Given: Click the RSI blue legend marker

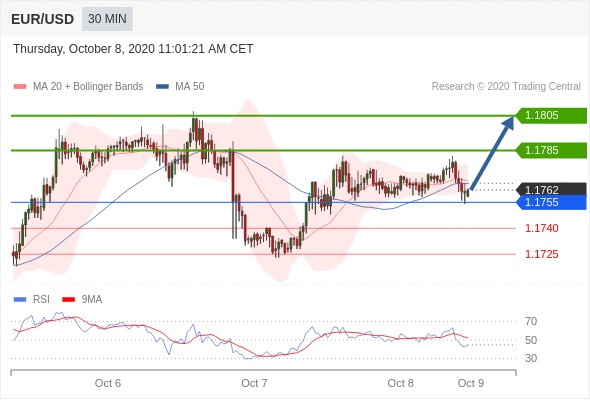Looking at the screenshot, I should click(x=20, y=300).
